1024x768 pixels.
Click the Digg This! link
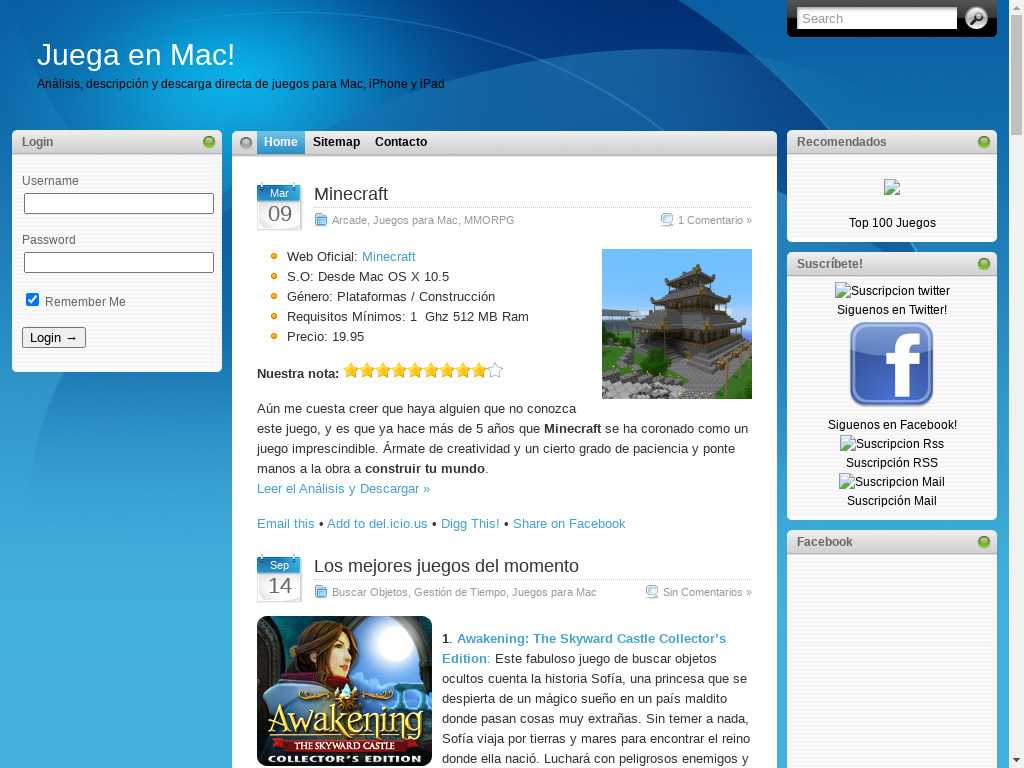(470, 524)
